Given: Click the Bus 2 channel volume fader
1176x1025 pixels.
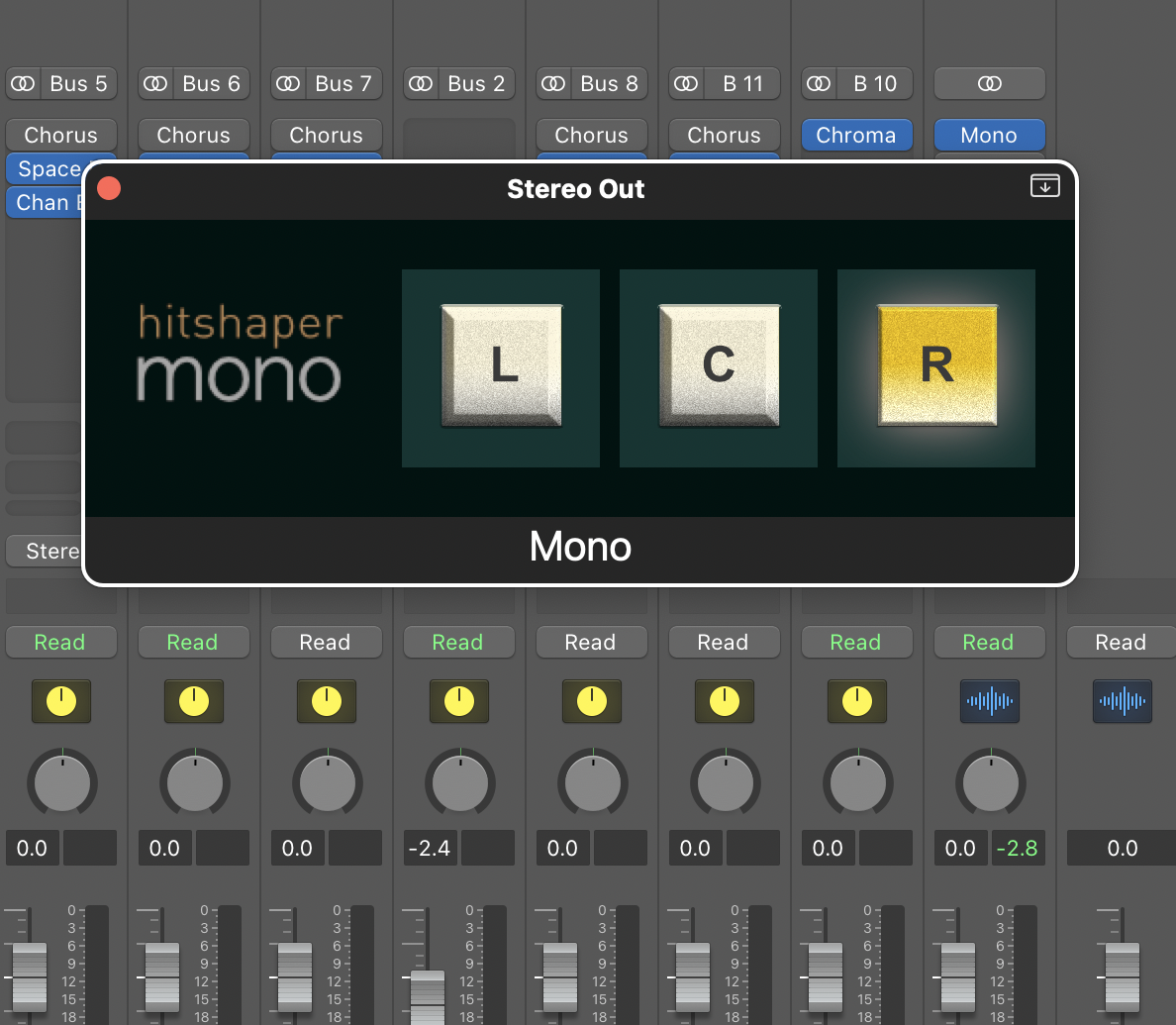Looking at the screenshot, I should tap(428, 993).
